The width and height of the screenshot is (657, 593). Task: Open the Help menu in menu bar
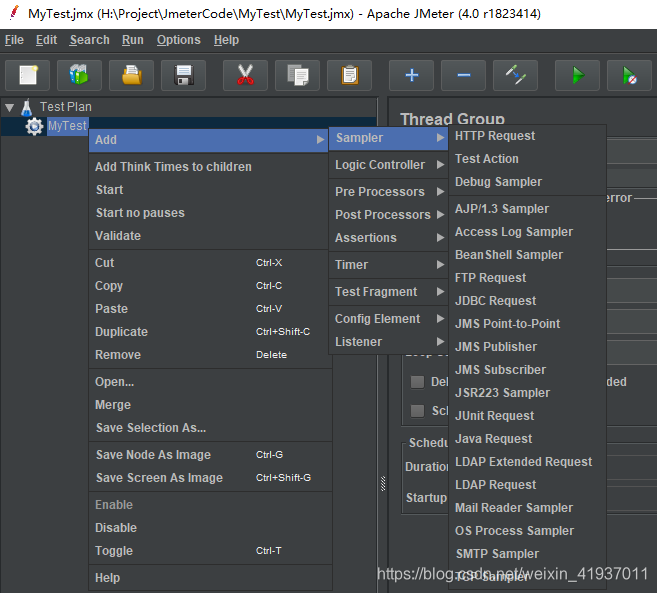click(226, 40)
